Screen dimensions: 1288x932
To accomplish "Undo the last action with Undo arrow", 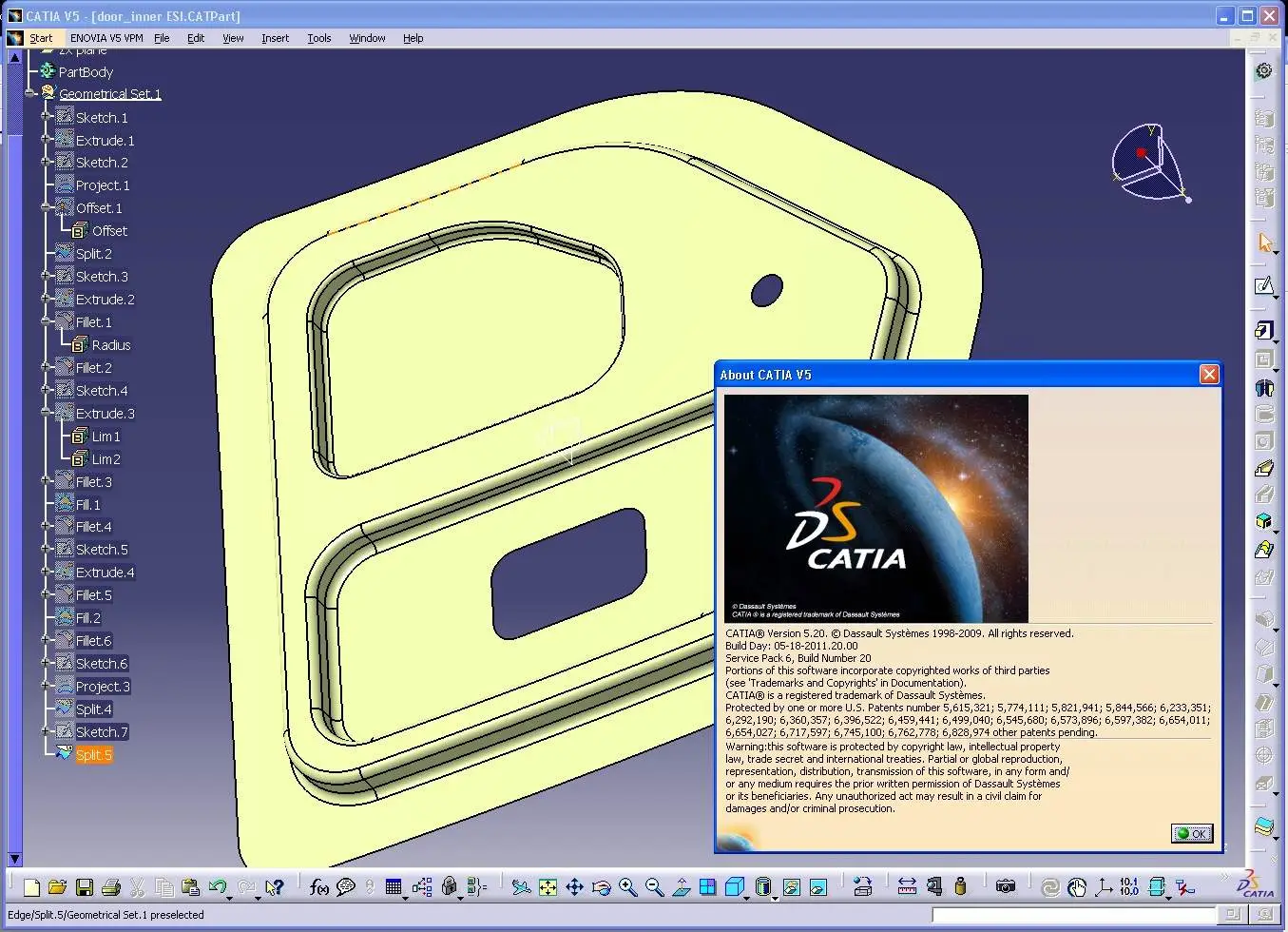I will (x=217, y=887).
